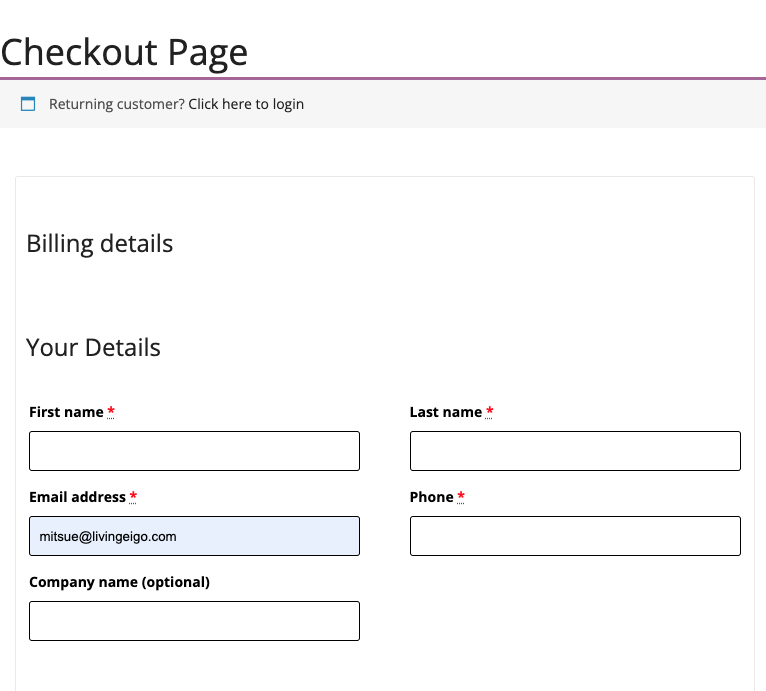The image size is (766, 691).
Task: Click the Company name (optional) label
Action: [120, 582]
